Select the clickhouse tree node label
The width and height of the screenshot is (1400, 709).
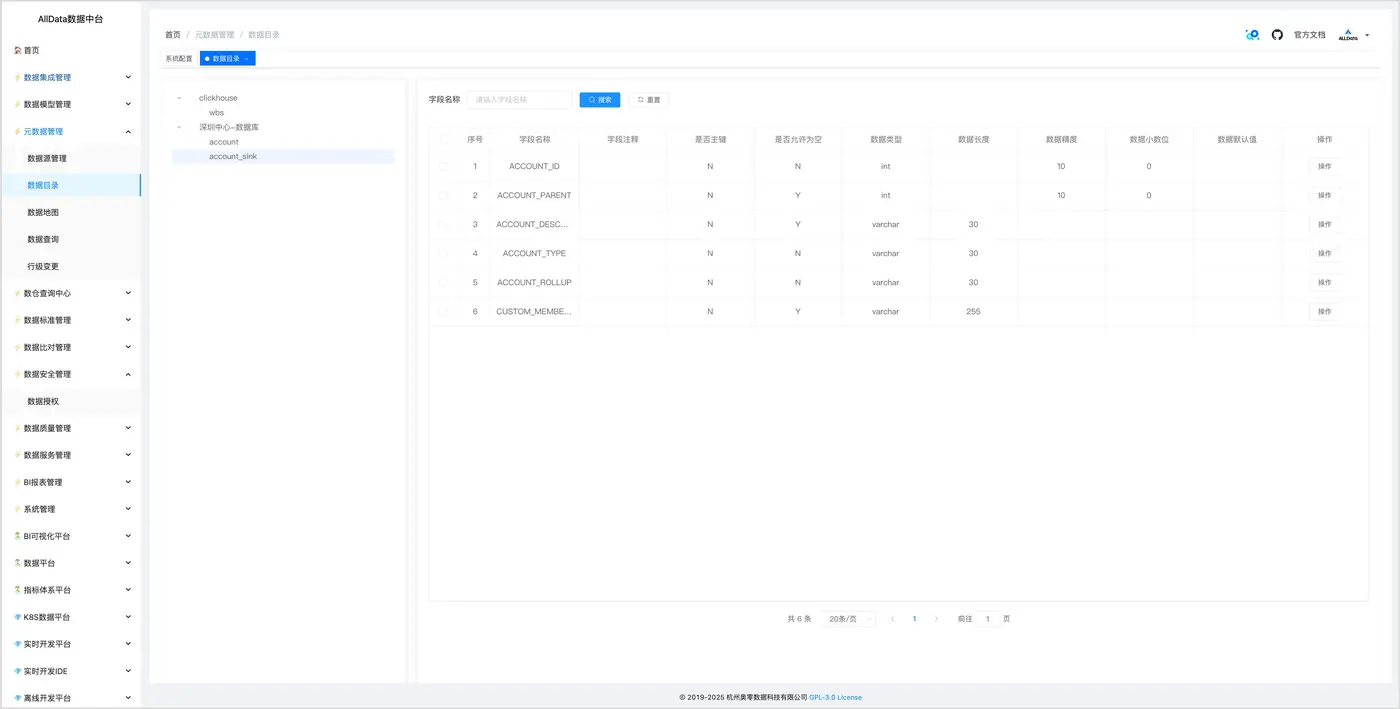[218, 98]
